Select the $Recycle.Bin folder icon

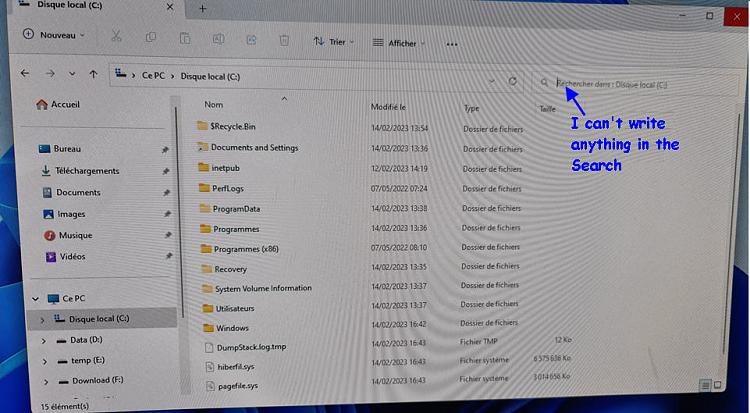click(x=202, y=126)
